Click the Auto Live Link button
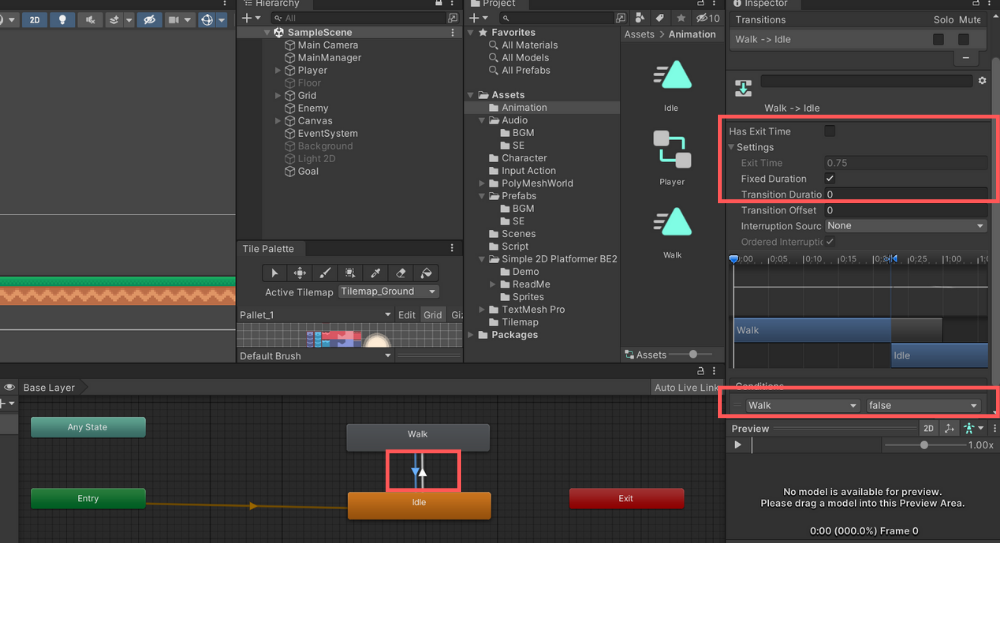The width and height of the screenshot is (1000, 622). 686,388
